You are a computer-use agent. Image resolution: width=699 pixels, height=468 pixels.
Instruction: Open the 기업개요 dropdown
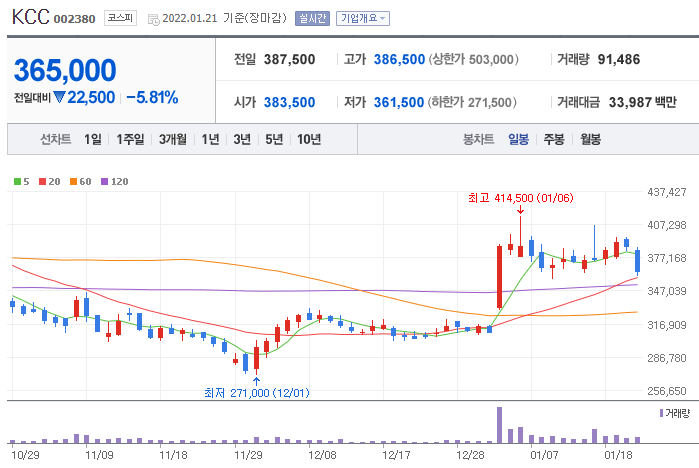pos(362,18)
